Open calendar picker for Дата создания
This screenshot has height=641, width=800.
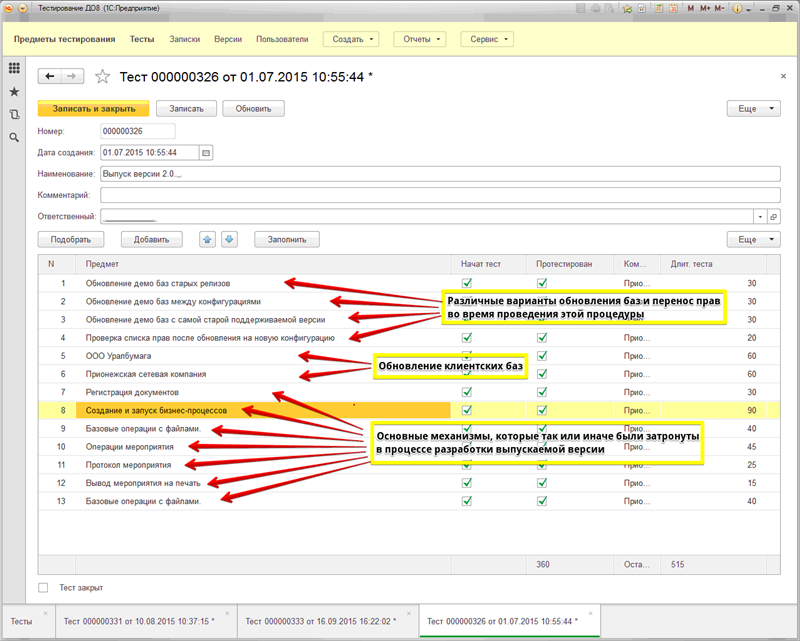pos(207,153)
